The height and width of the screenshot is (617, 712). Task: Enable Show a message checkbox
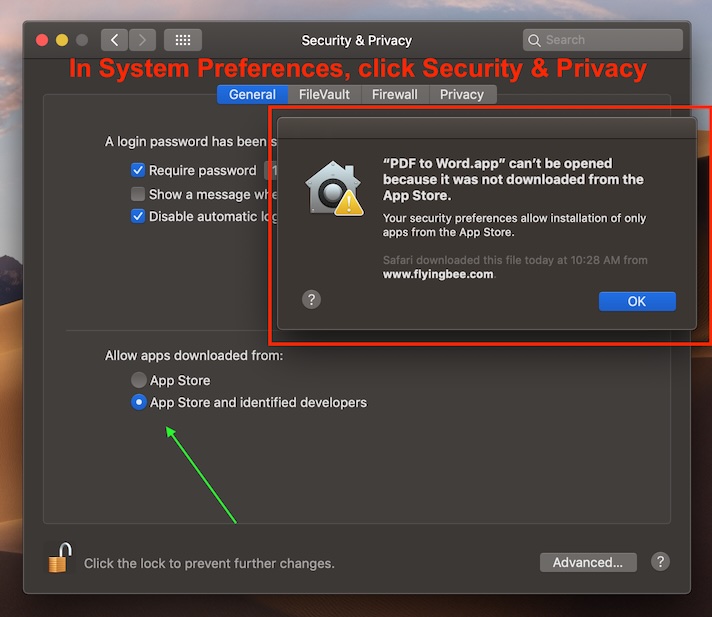139,194
